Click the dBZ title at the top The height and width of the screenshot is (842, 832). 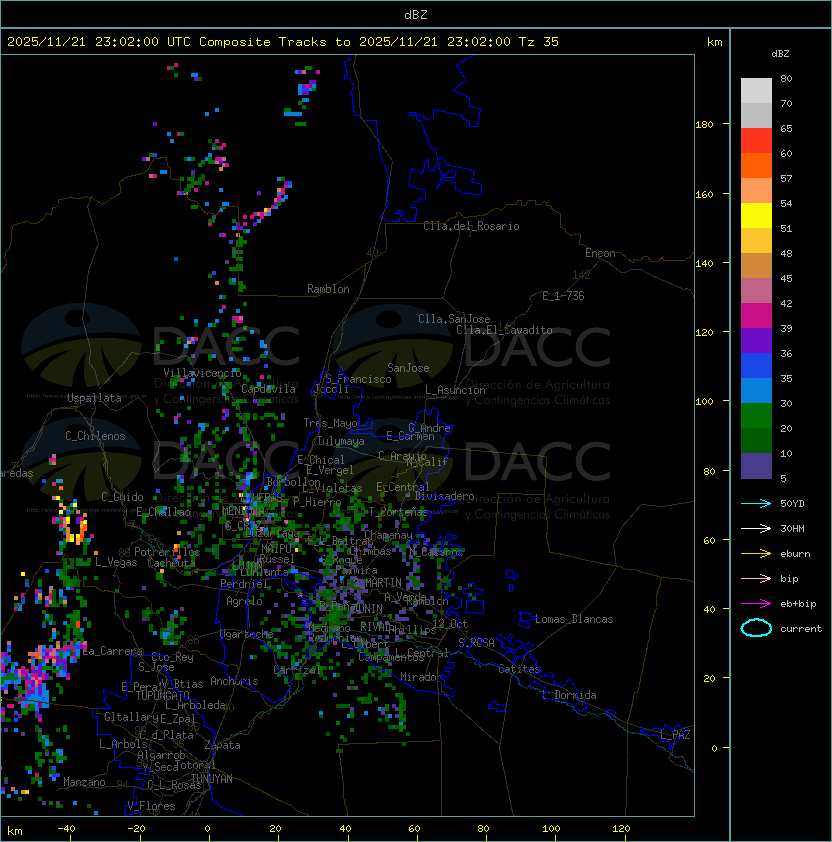(416, 14)
